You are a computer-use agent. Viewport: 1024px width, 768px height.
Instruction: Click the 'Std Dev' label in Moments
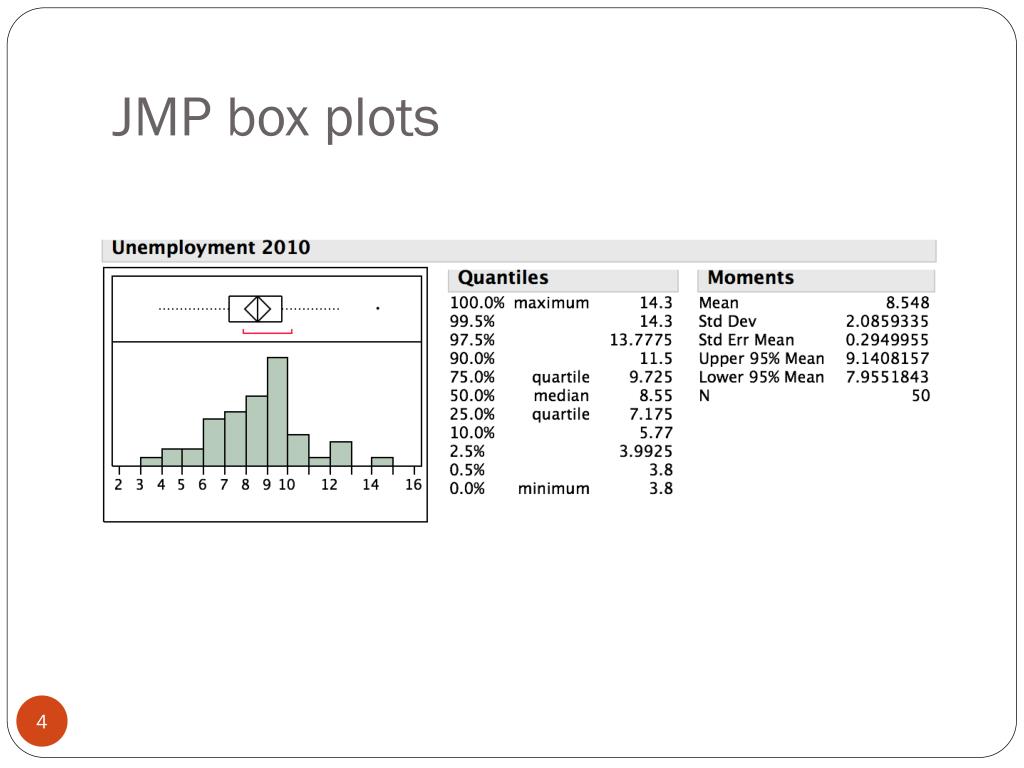(727, 321)
